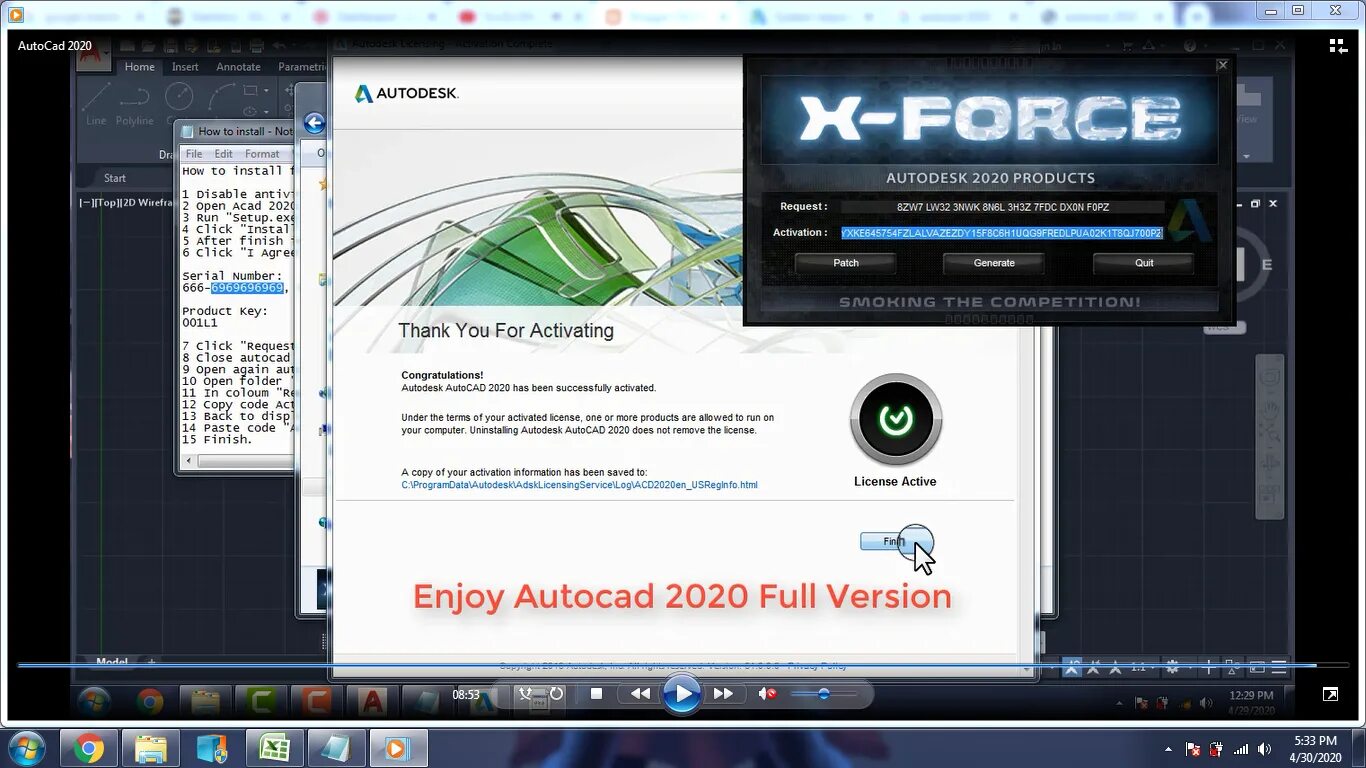The height and width of the screenshot is (768, 1366).
Task: Open Windows Explorer from the taskbar
Action: (x=151, y=748)
